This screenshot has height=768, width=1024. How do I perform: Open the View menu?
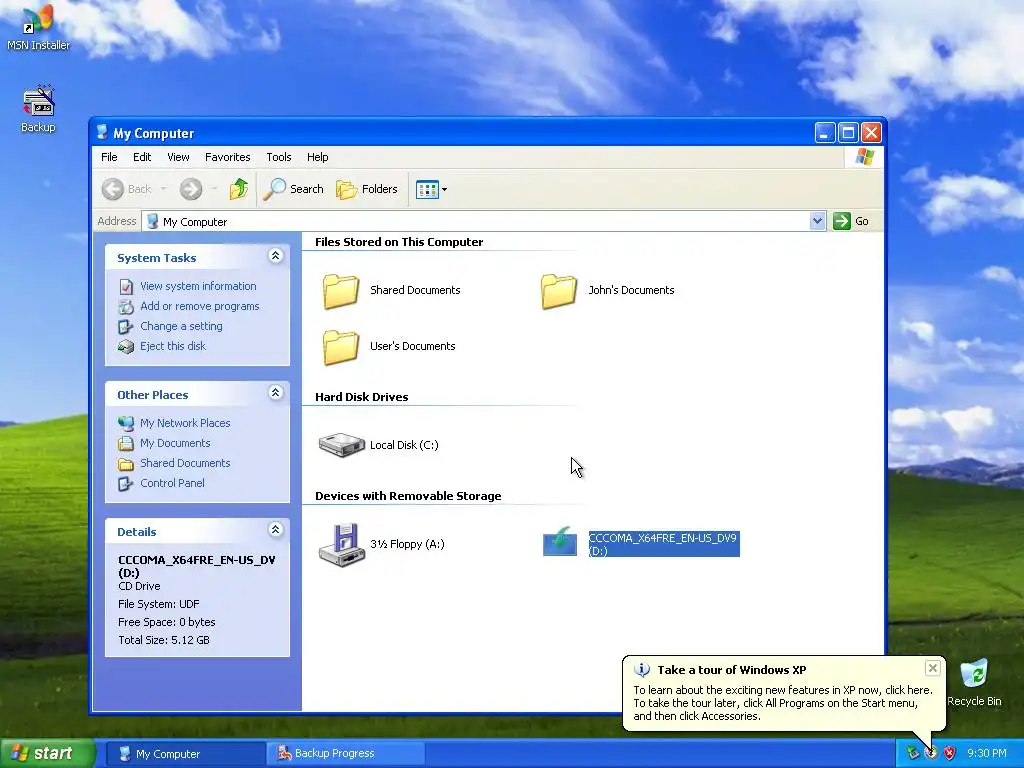point(178,157)
